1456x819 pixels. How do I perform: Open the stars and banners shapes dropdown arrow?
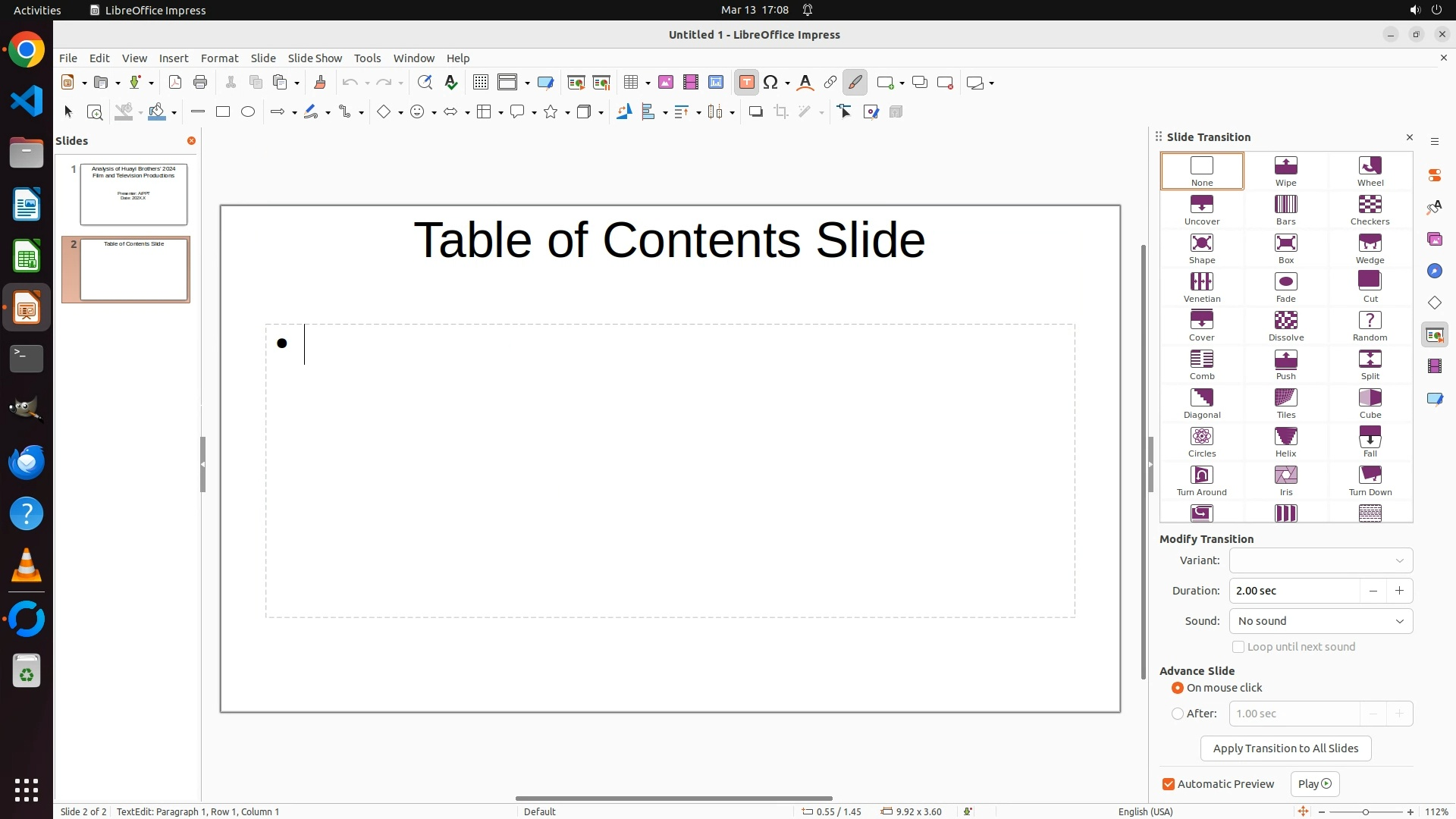click(567, 113)
